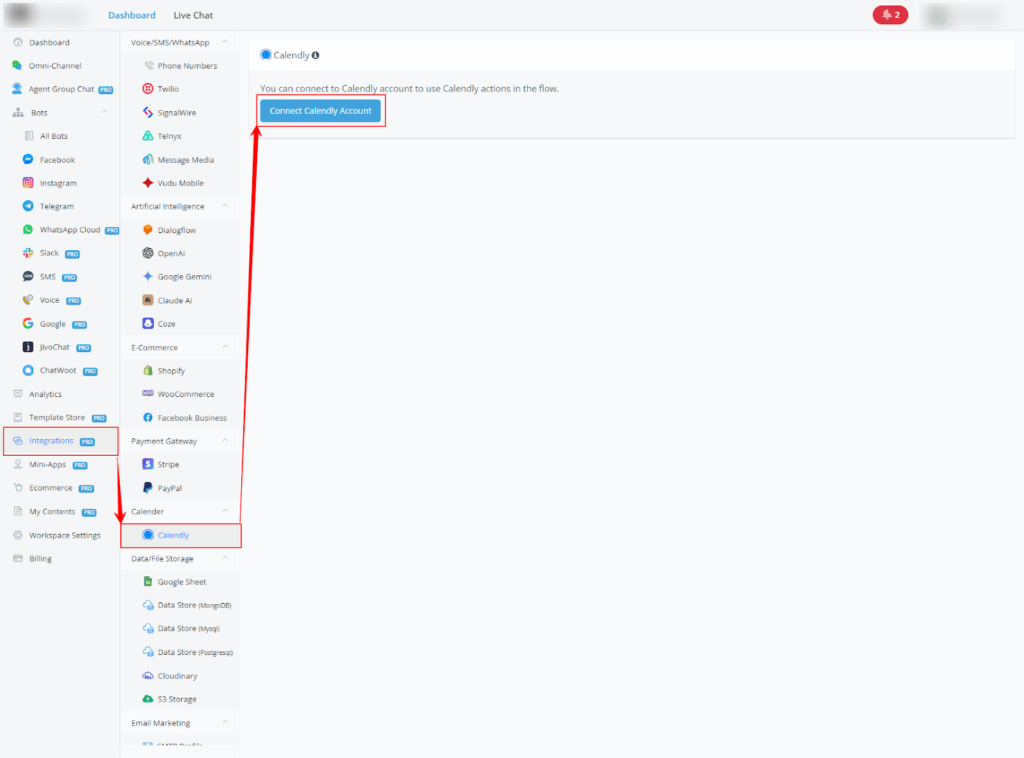
Task: Open the Shopify integration icon
Action: pyautogui.click(x=148, y=371)
